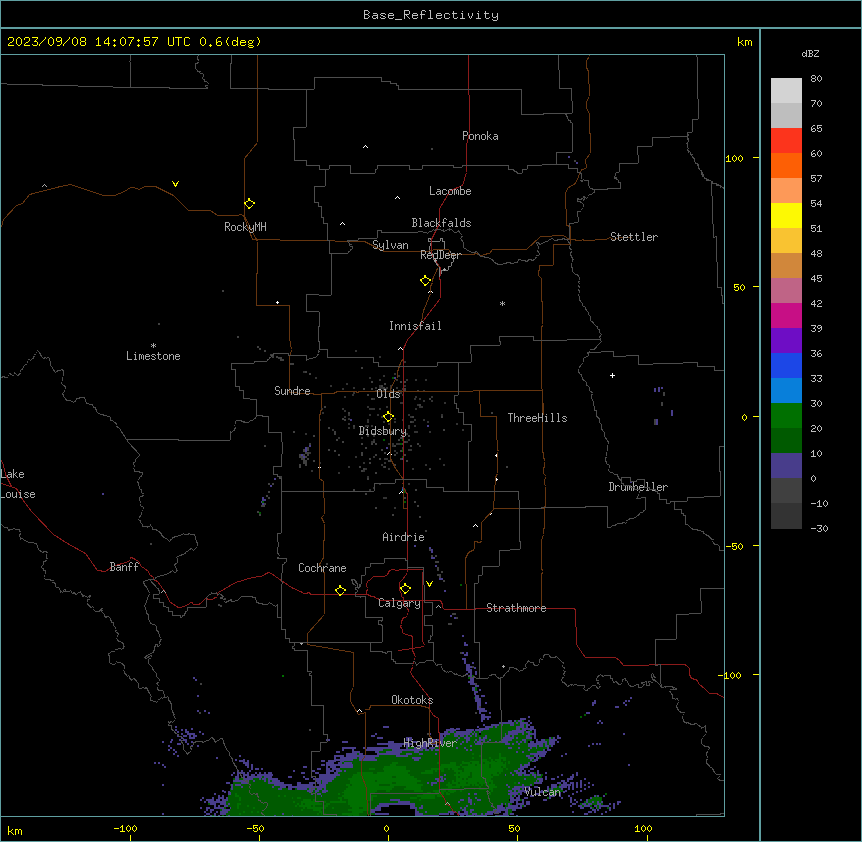Select the dark green 10-20 dBZ swatch

(x=786, y=441)
